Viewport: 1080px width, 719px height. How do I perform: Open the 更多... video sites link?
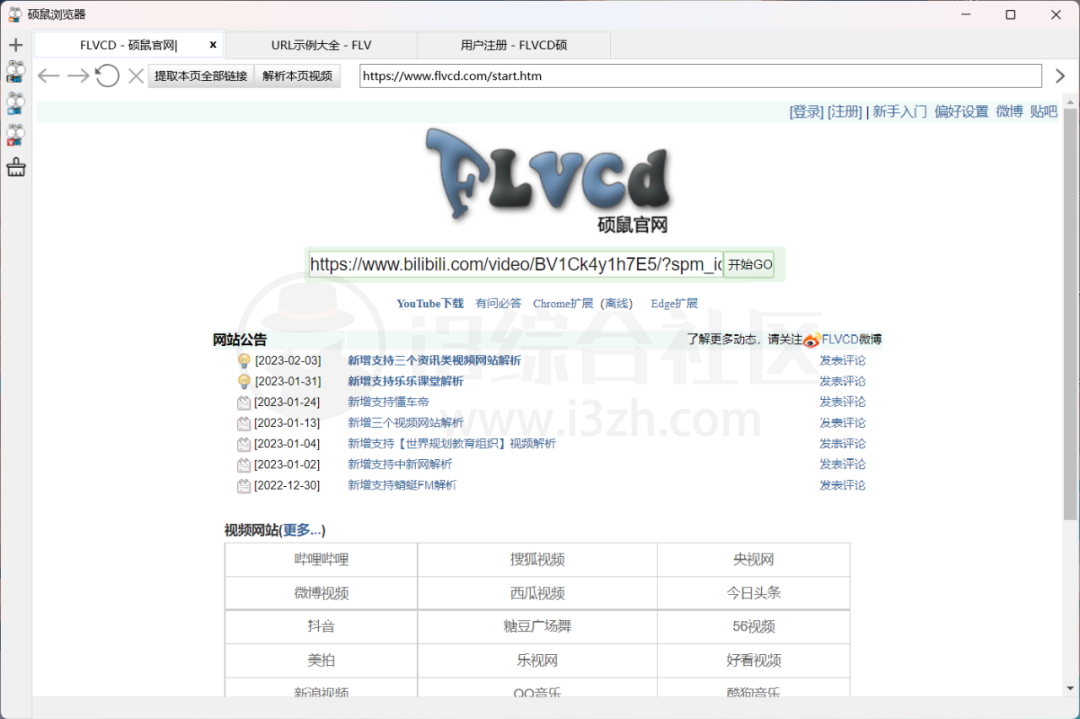[302, 530]
